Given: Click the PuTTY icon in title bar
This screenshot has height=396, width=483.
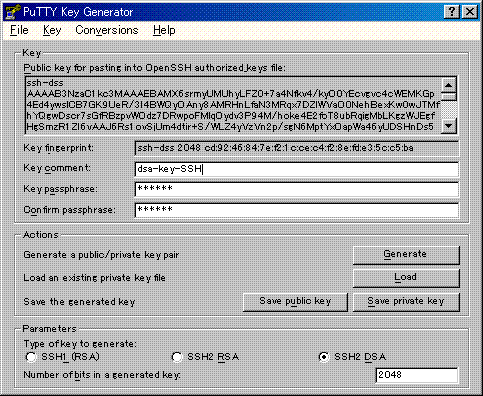Looking at the screenshot, I should tap(12, 12).
